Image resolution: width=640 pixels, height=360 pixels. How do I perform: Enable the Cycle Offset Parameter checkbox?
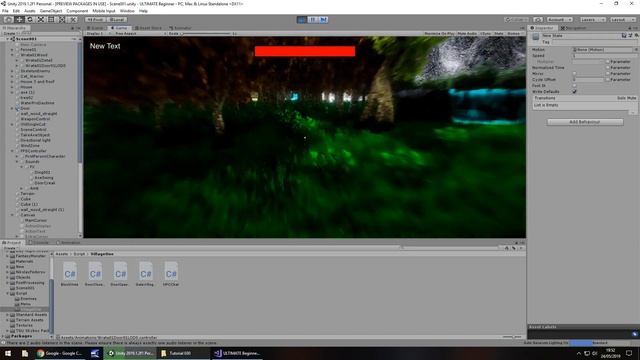(x=608, y=80)
